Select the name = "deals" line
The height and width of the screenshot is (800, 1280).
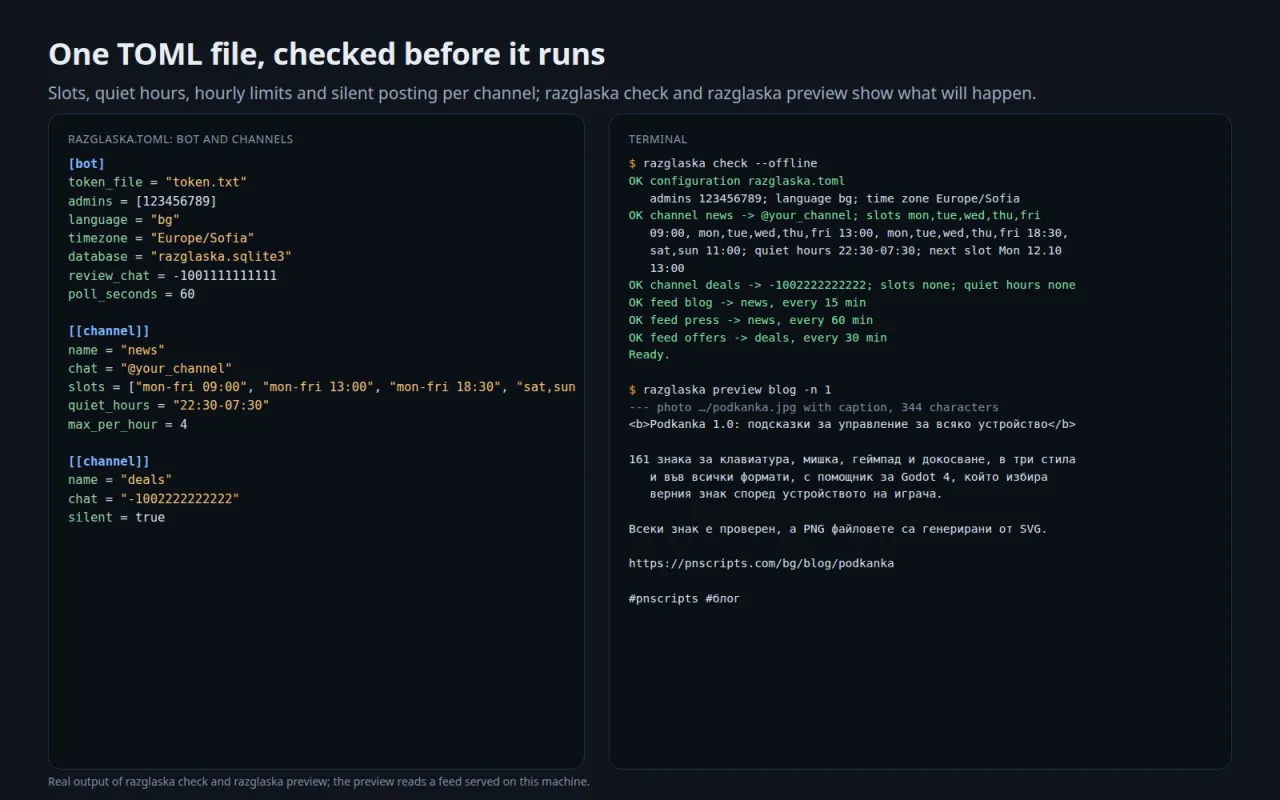coord(120,480)
